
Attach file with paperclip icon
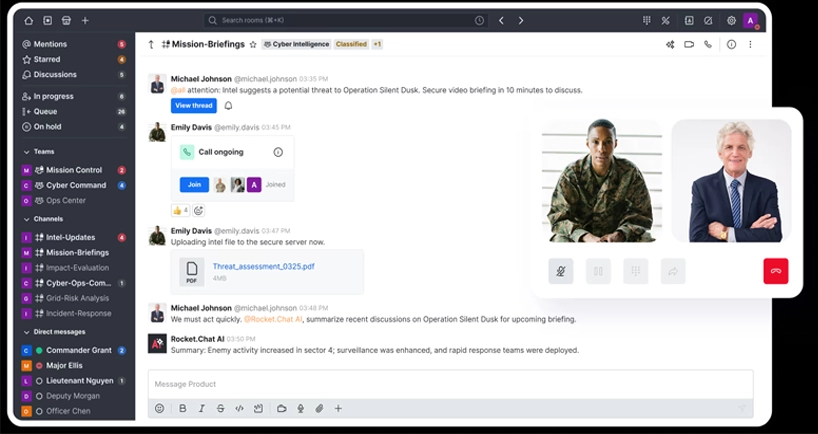(x=319, y=409)
